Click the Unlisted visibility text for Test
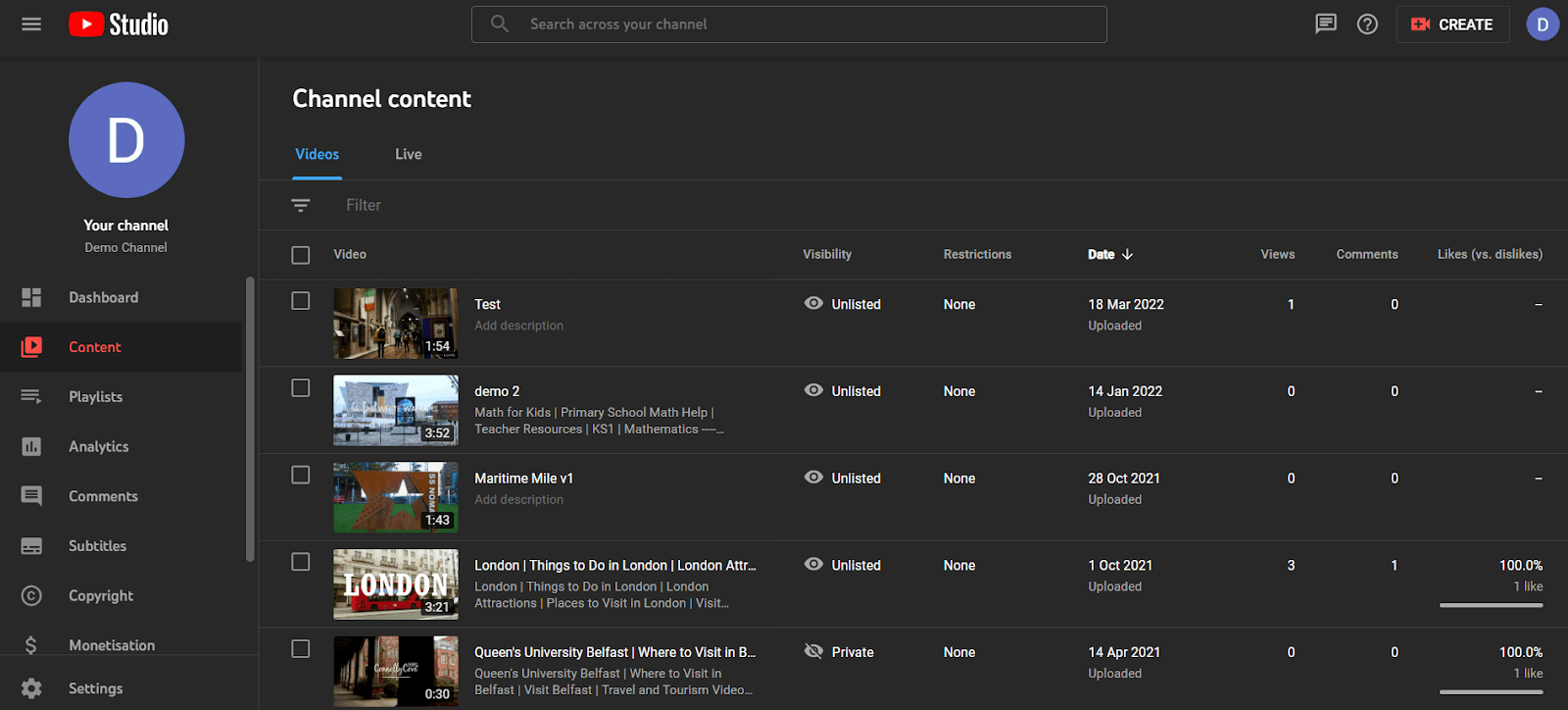 857,304
